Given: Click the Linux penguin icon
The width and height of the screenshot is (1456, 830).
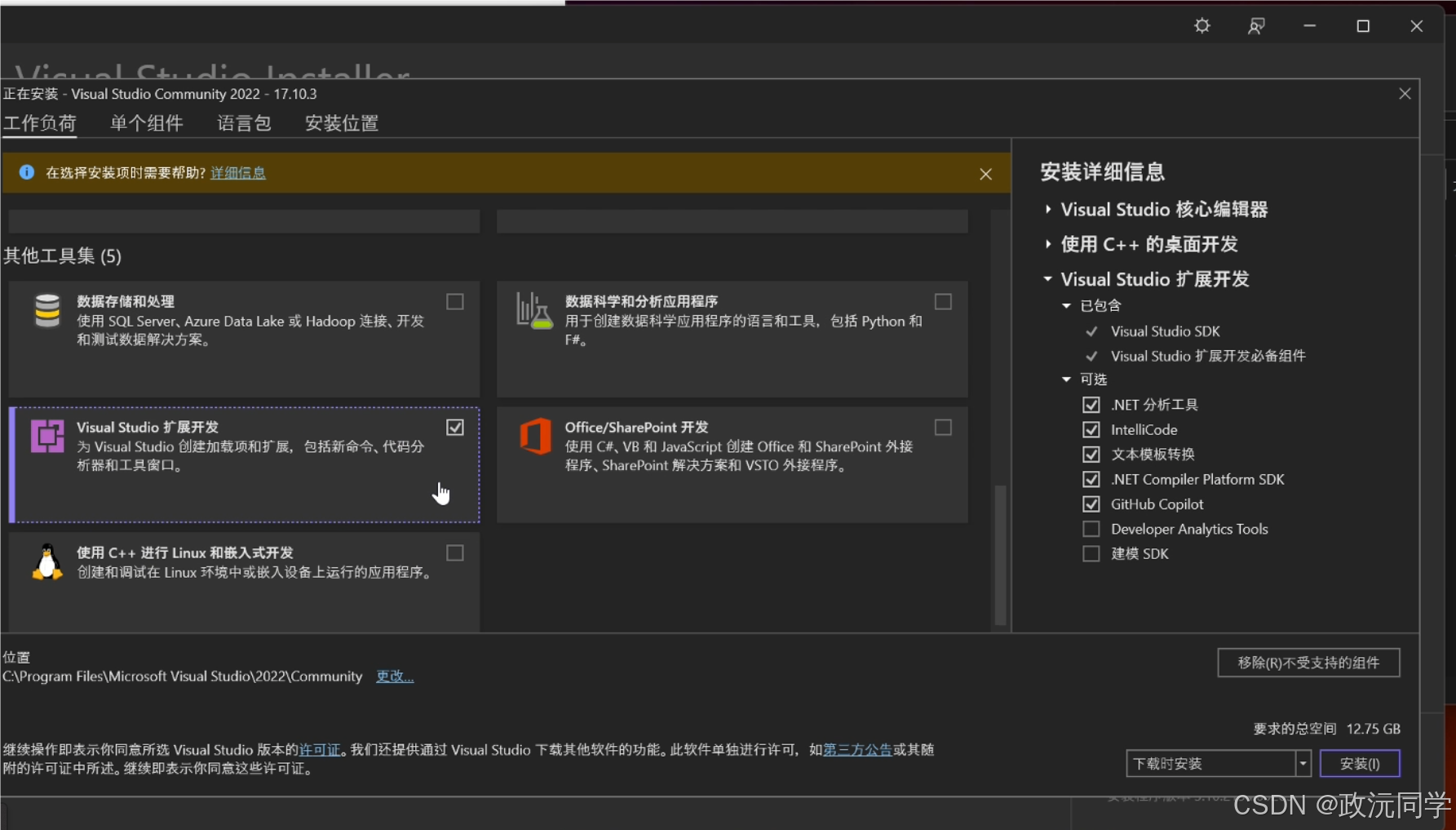Looking at the screenshot, I should pyautogui.click(x=47, y=561).
